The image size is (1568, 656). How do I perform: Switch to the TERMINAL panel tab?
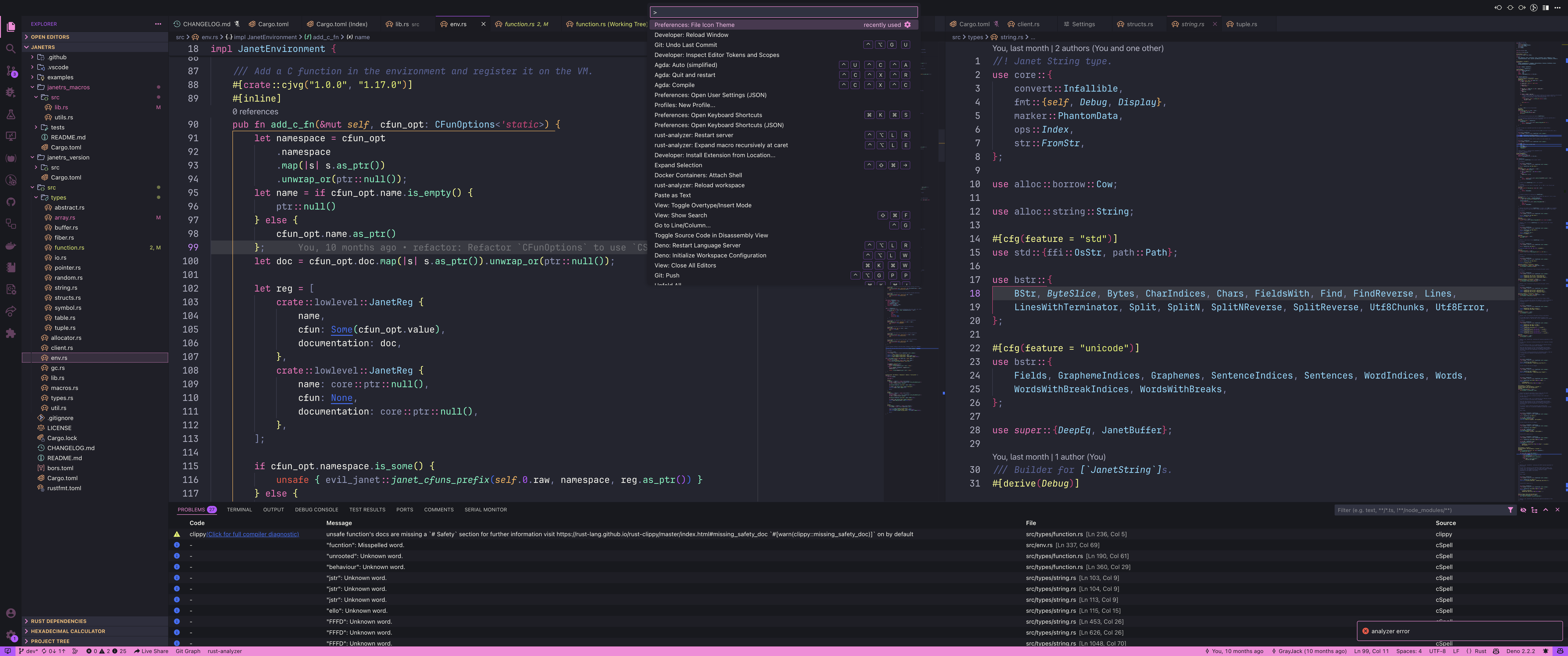pyautogui.click(x=239, y=510)
